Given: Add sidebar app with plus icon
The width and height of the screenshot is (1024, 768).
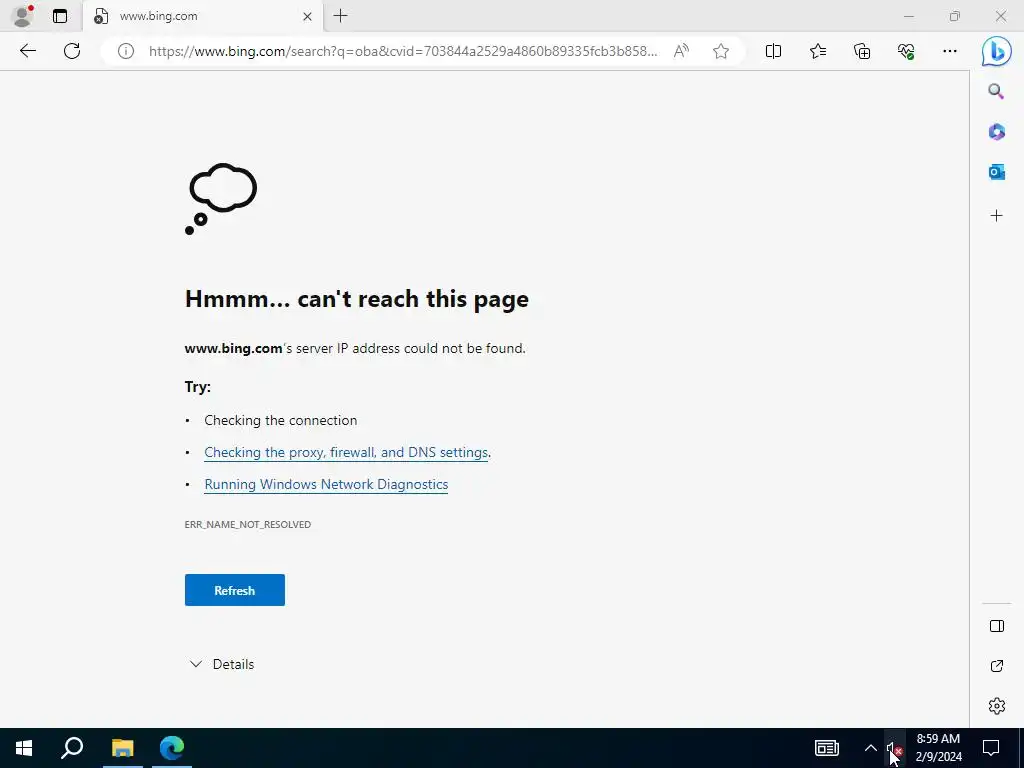Looking at the screenshot, I should tap(996, 216).
